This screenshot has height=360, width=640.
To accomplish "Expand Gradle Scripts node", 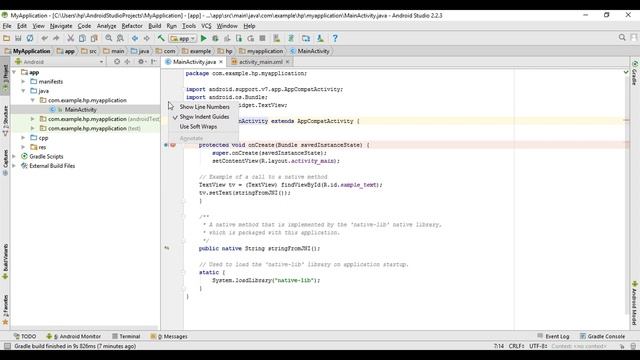I will [14, 156].
